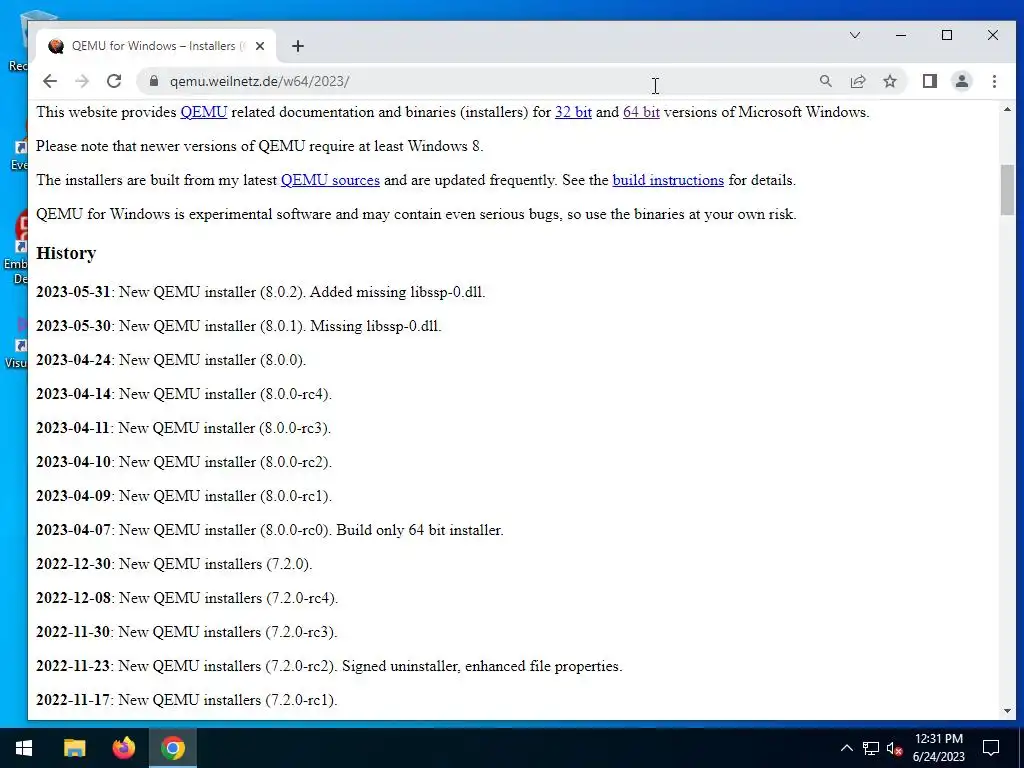Bookmark this page with the star icon

889,81
